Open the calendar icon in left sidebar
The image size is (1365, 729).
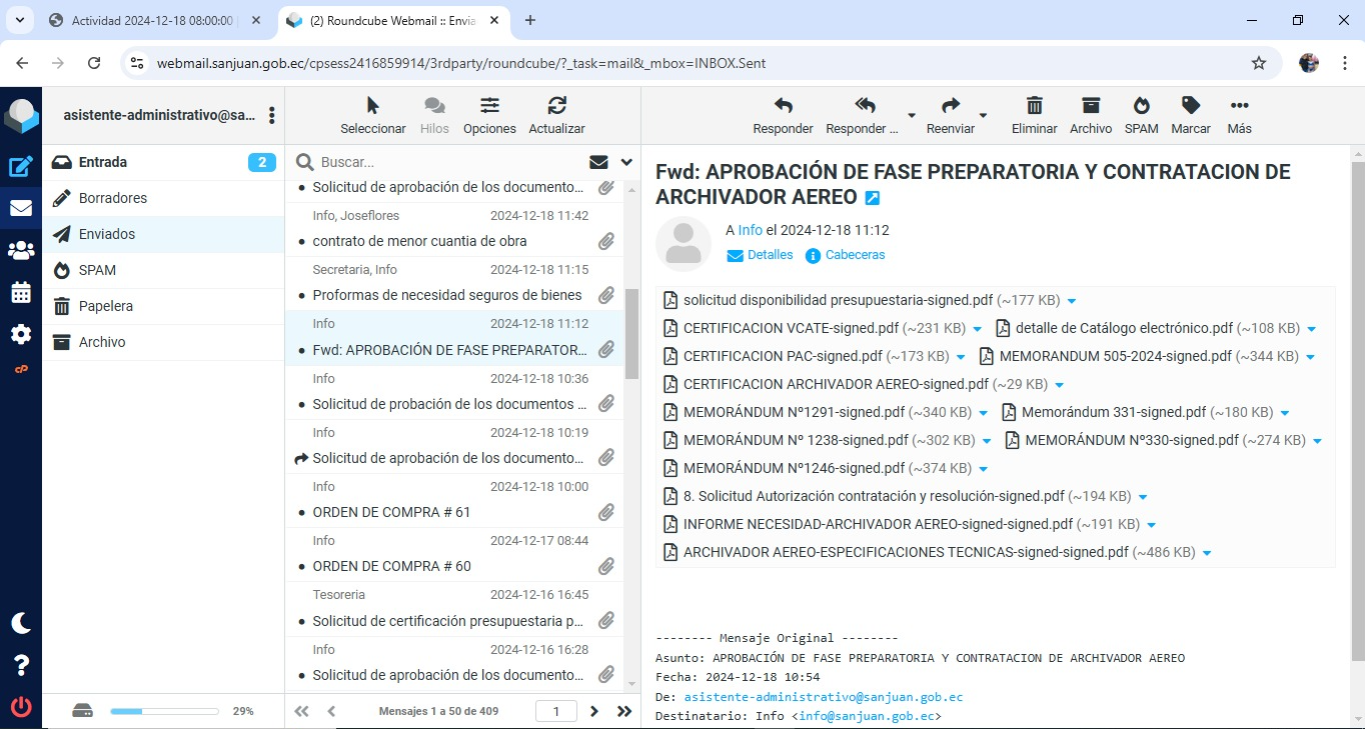click(21, 293)
